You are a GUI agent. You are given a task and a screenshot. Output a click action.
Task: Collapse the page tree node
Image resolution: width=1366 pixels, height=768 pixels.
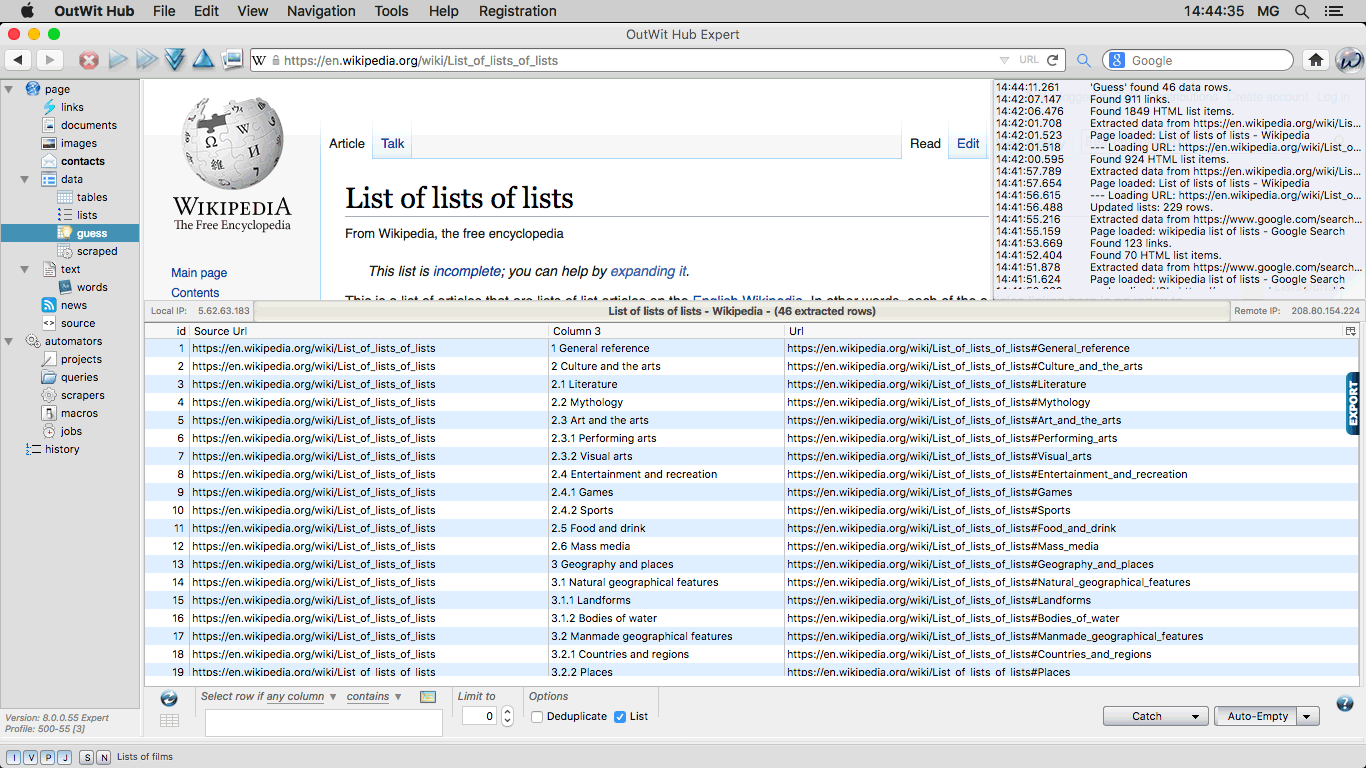point(10,89)
